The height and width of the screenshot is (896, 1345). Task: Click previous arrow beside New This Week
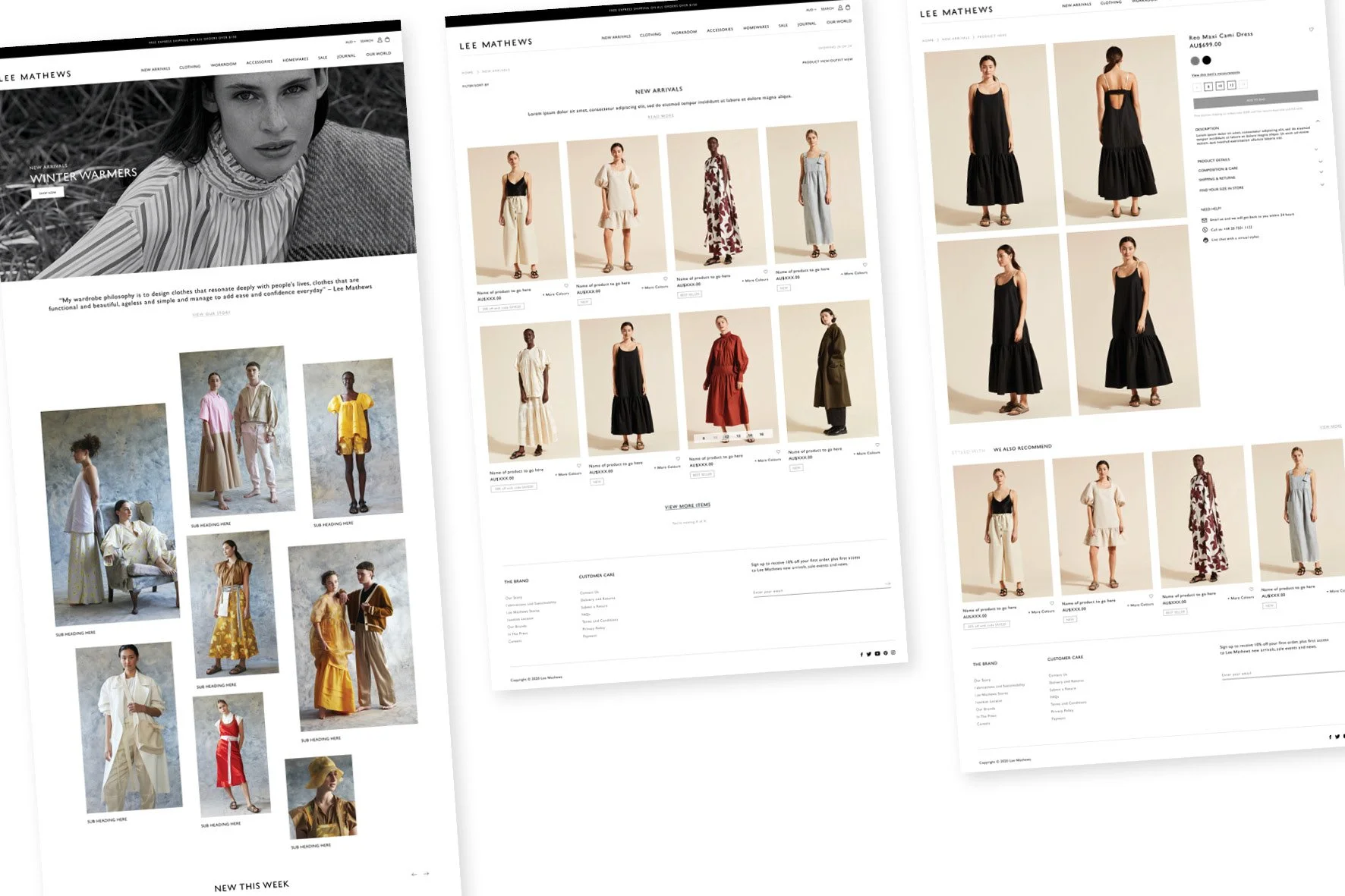click(x=414, y=875)
